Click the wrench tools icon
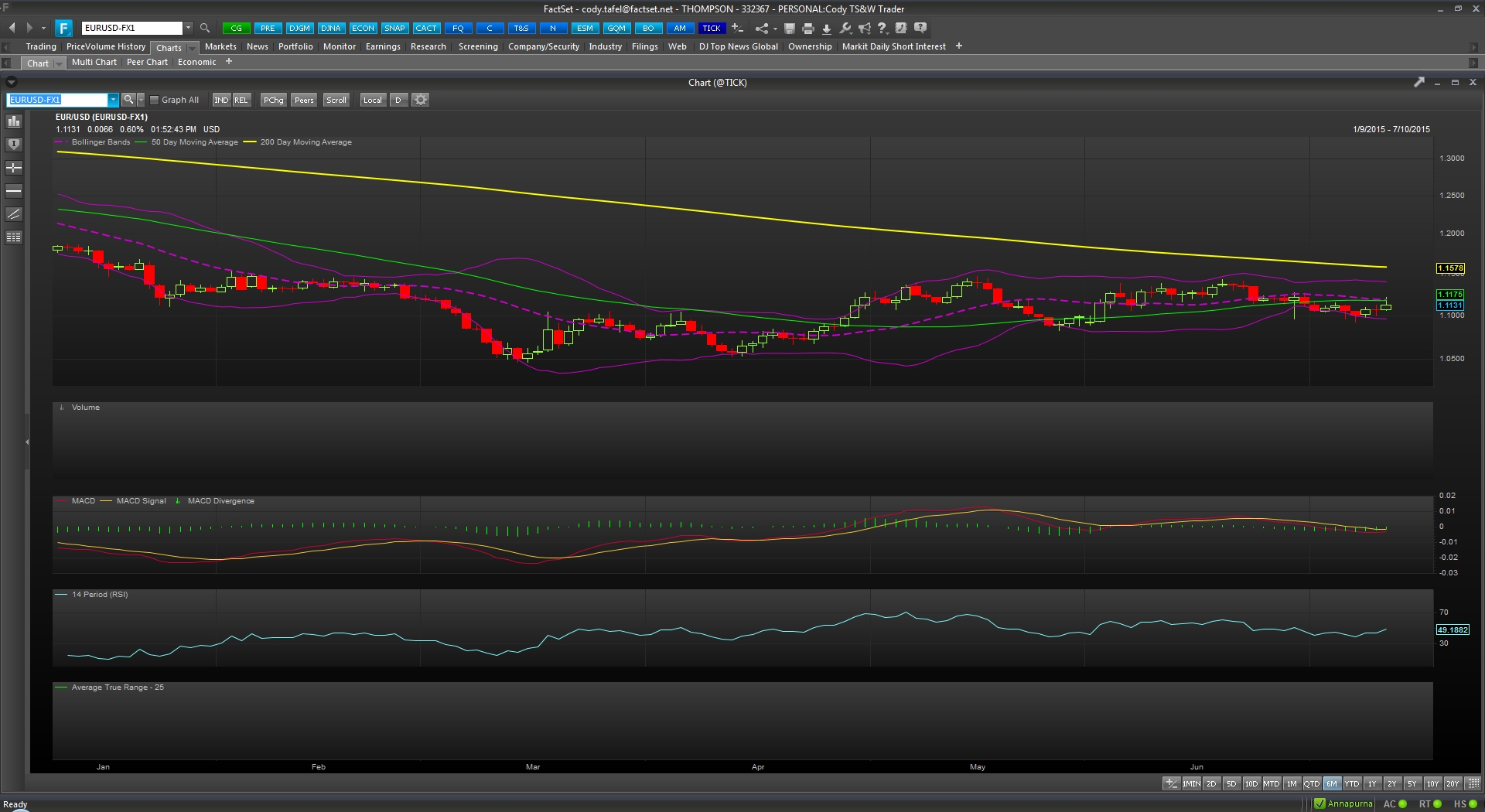1485x812 pixels. point(845,28)
